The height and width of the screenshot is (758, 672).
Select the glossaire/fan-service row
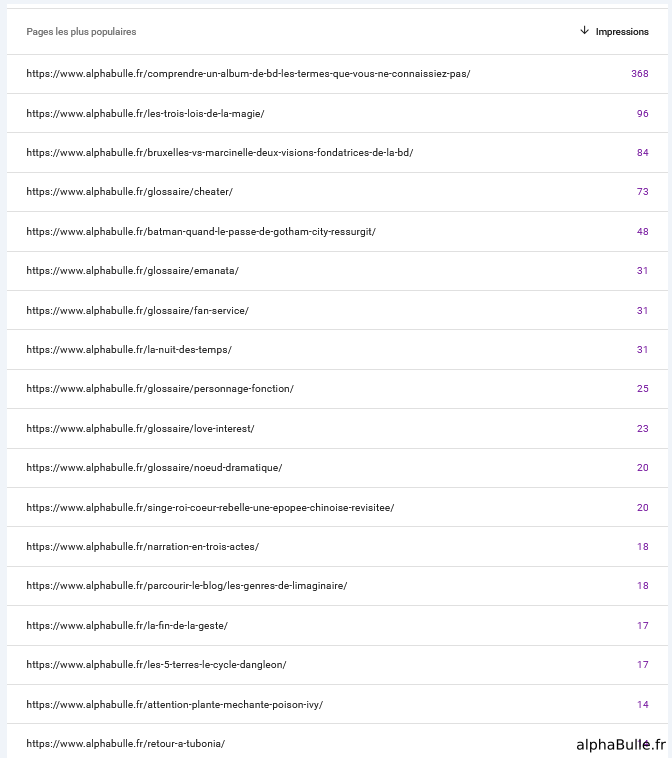click(x=337, y=310)
